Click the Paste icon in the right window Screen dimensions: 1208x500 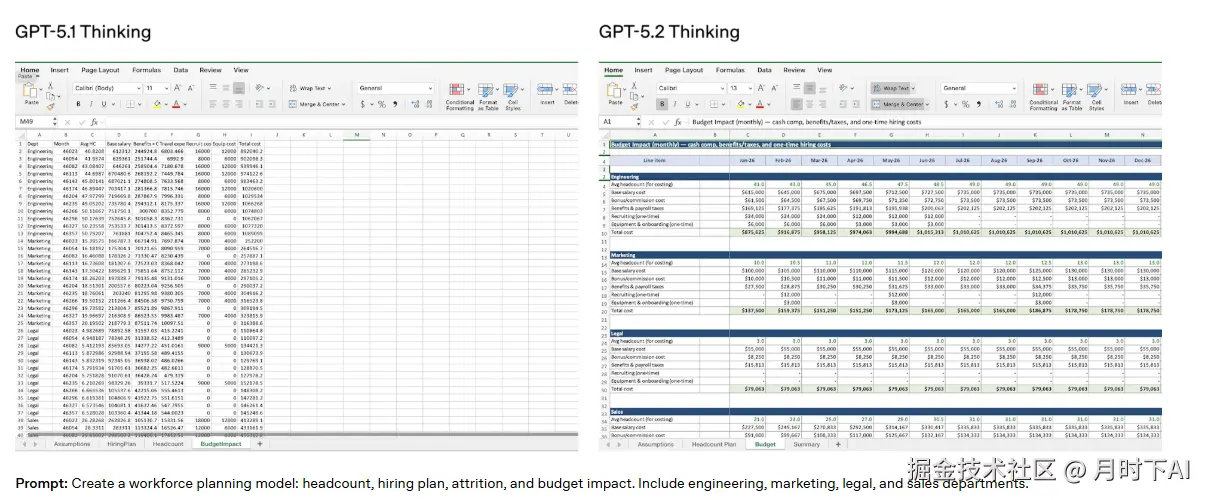click(x=614, y=90)
